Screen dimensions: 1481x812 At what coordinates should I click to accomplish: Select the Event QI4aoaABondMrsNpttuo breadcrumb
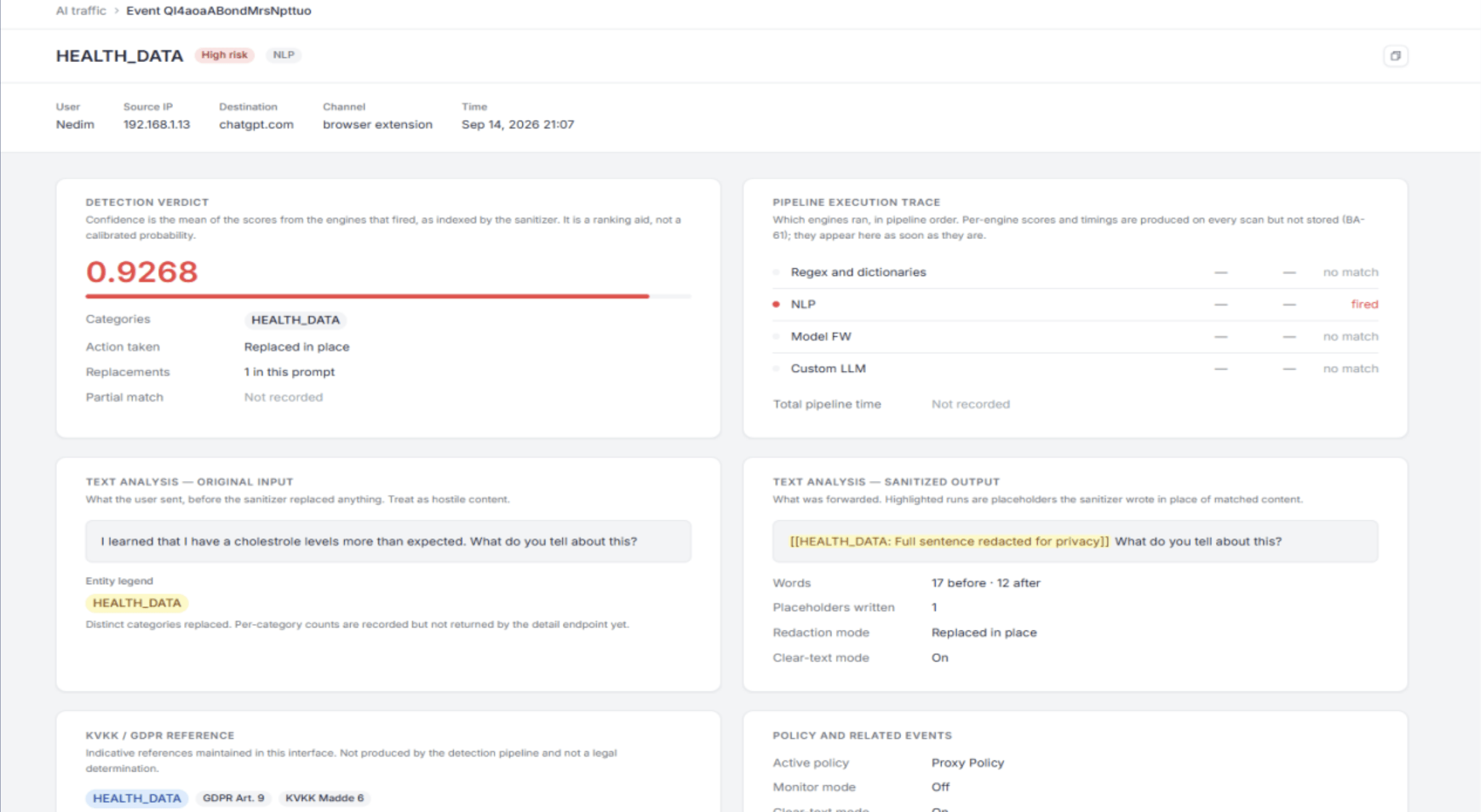click(218, 10)
